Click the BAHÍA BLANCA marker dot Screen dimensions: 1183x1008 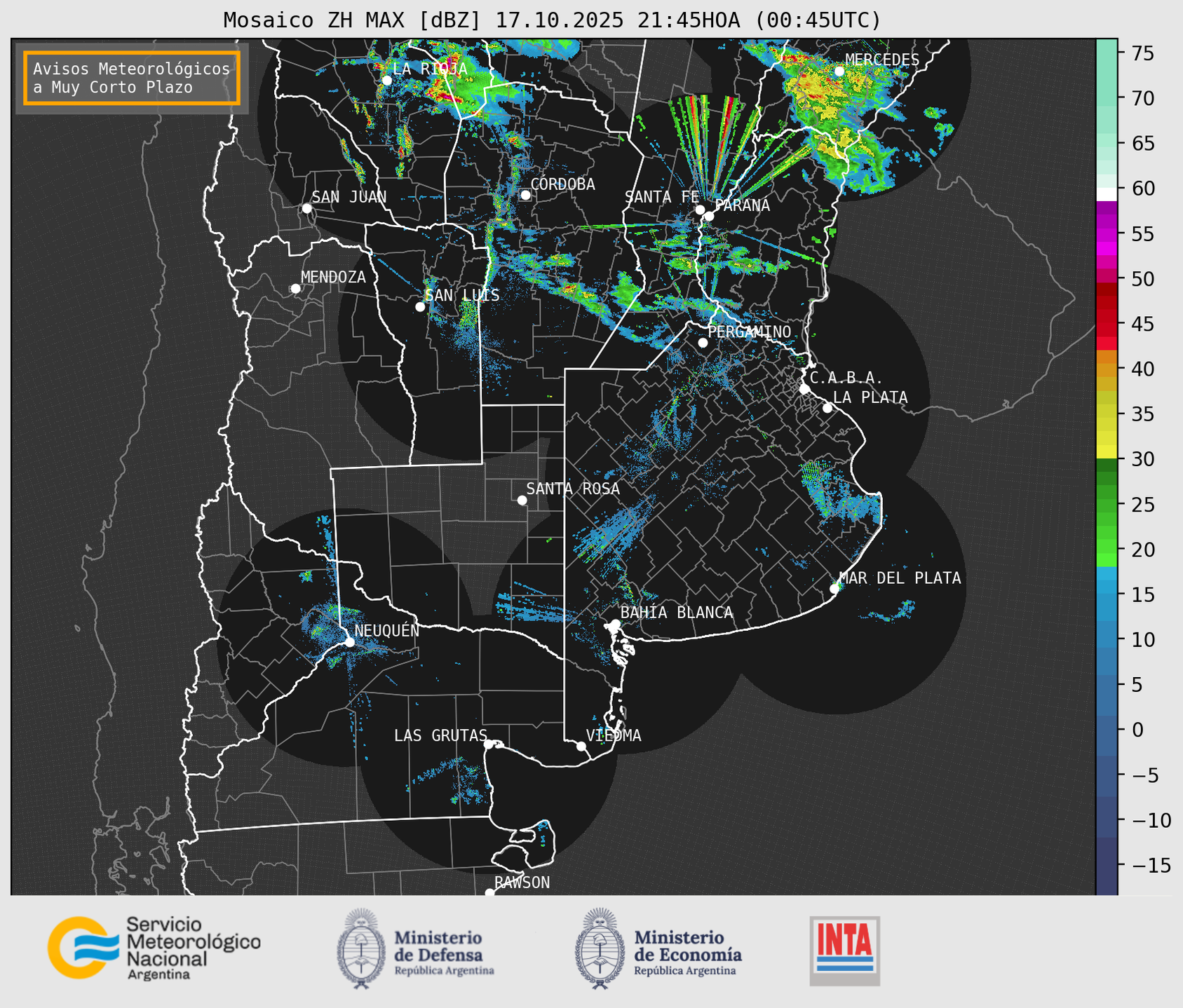[x=615, y=624]
